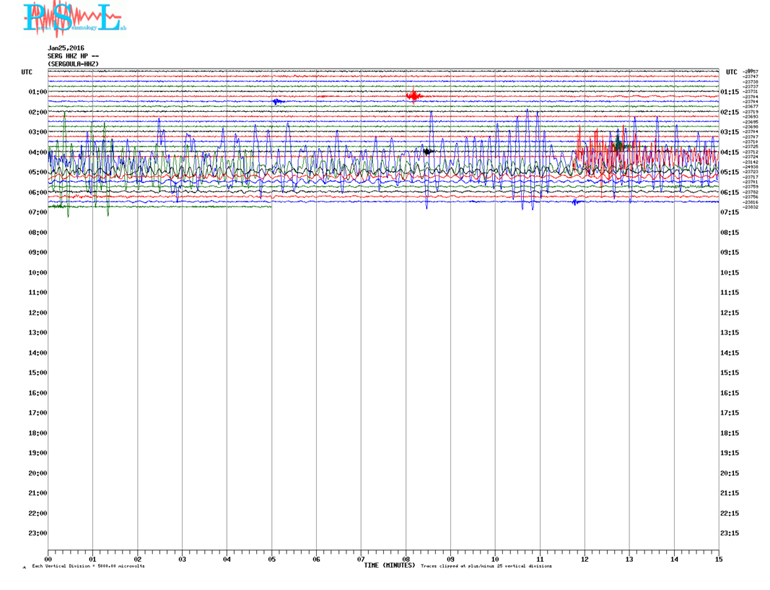Select the 23:00 hour label on left axis

click(37, 533)
